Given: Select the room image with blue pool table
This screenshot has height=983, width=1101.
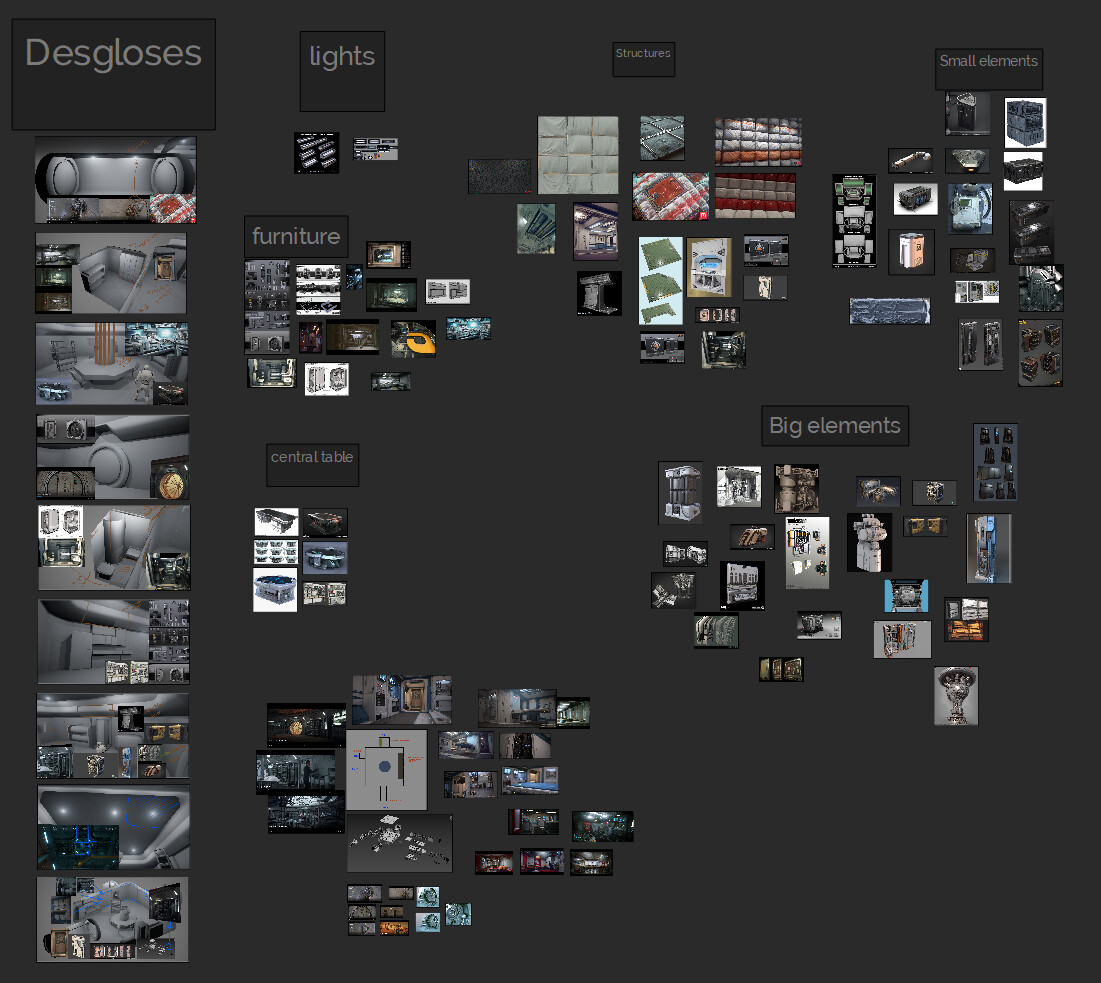Looking at the screenshot, I should click(x=531, y=780).
